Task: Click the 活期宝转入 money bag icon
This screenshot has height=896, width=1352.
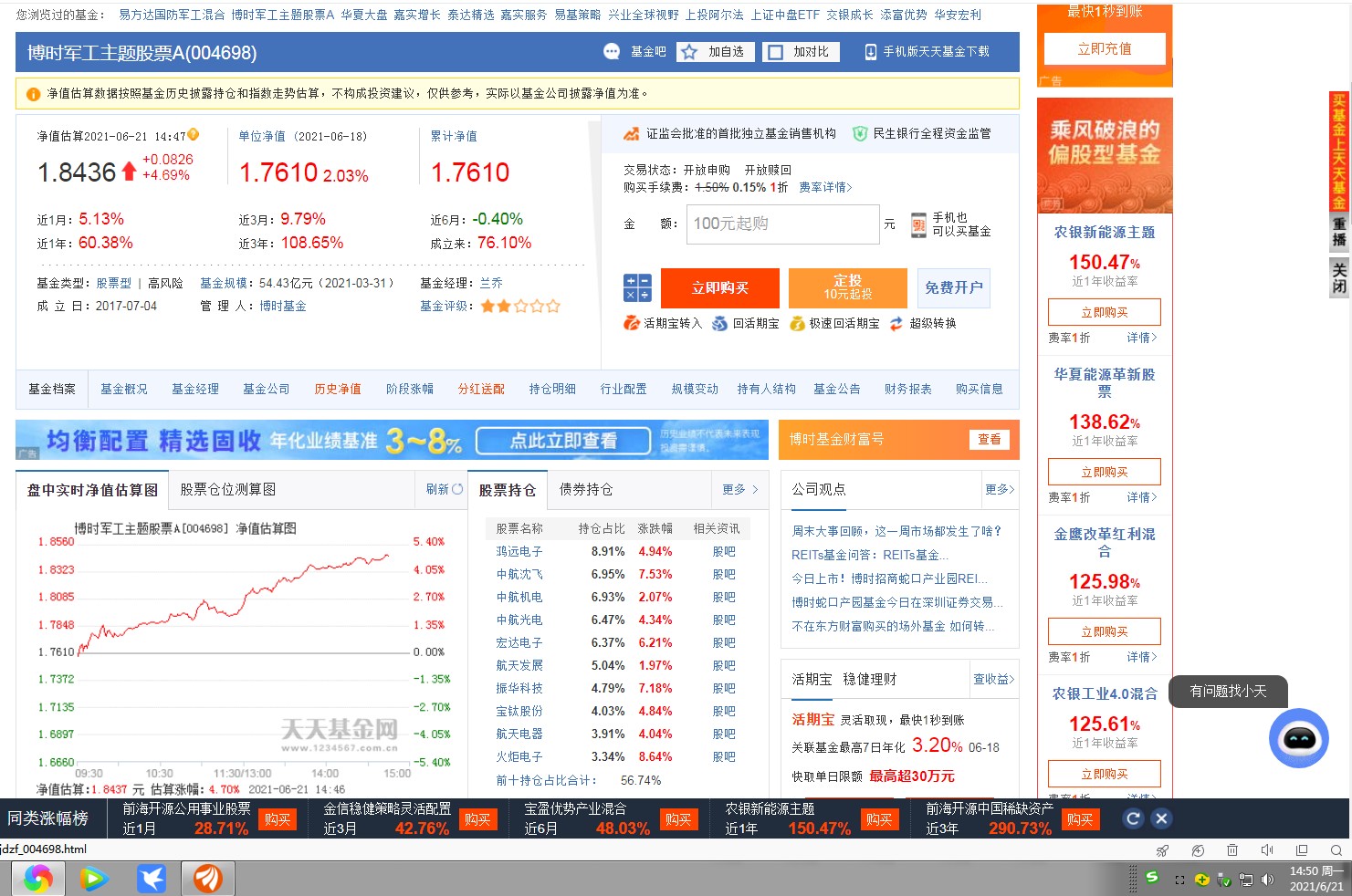Action: click(x=631, y=323)
